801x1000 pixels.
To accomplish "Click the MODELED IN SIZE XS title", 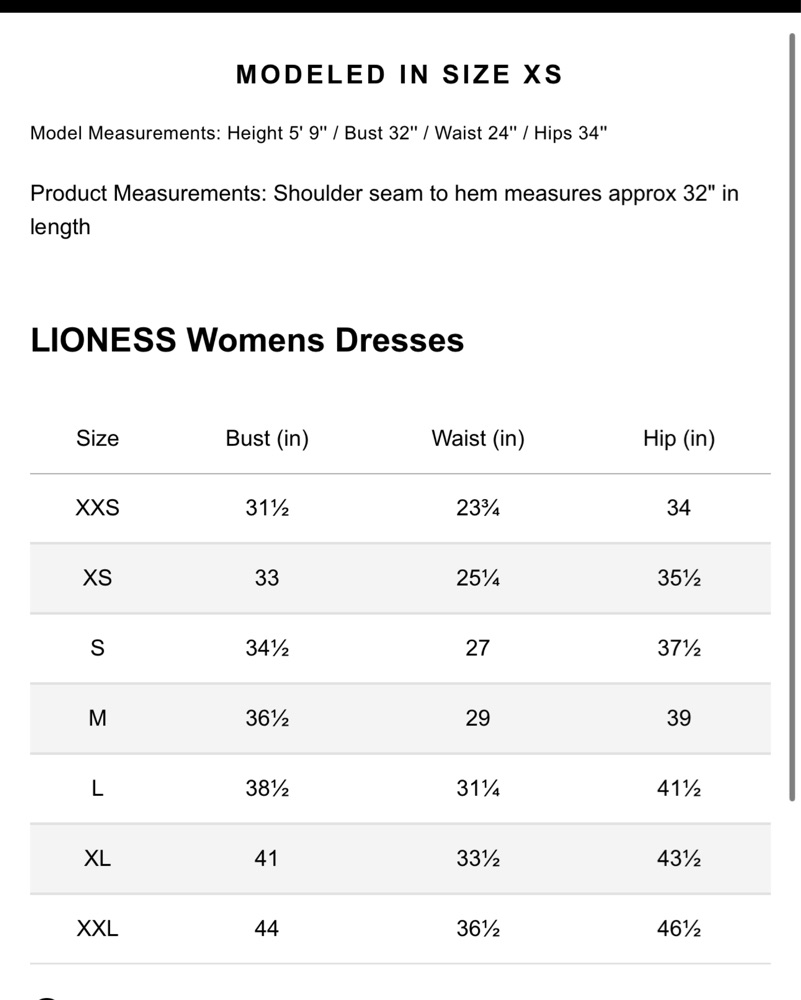I will 400,75.
